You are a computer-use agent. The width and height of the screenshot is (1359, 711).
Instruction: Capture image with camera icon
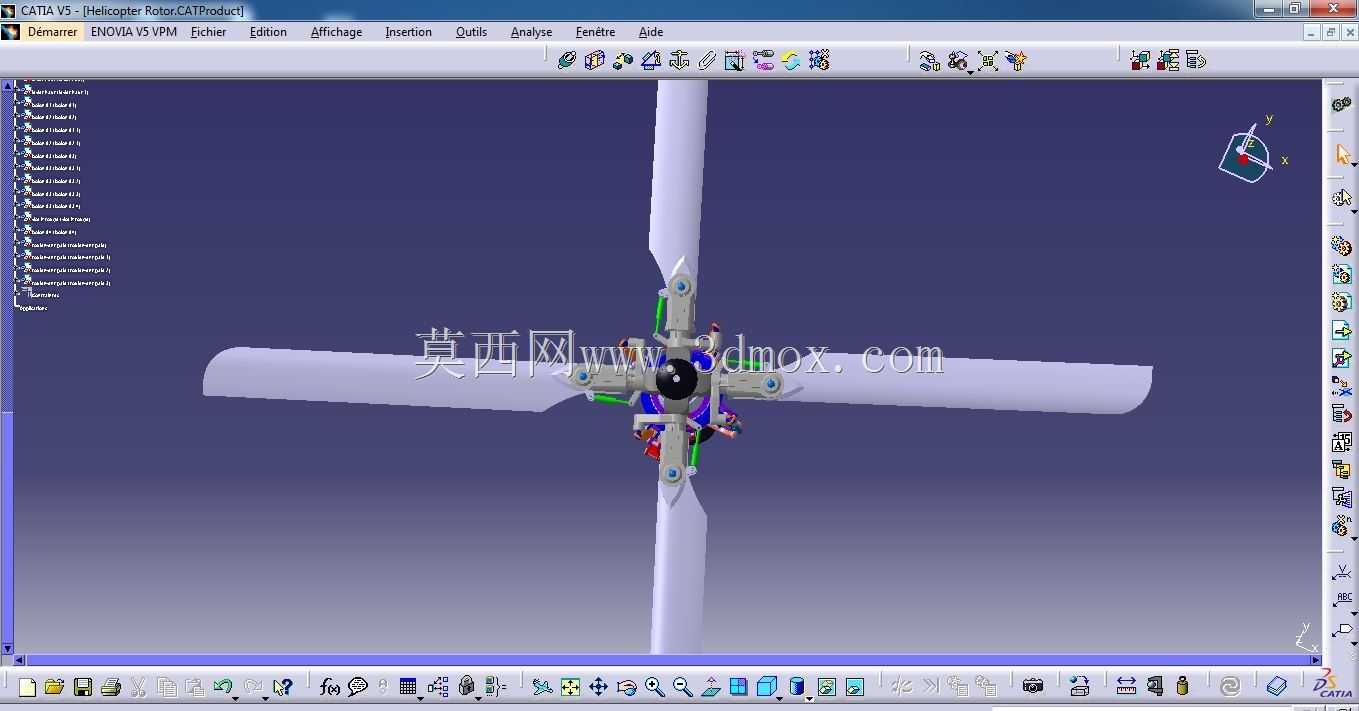point(1033,687)
